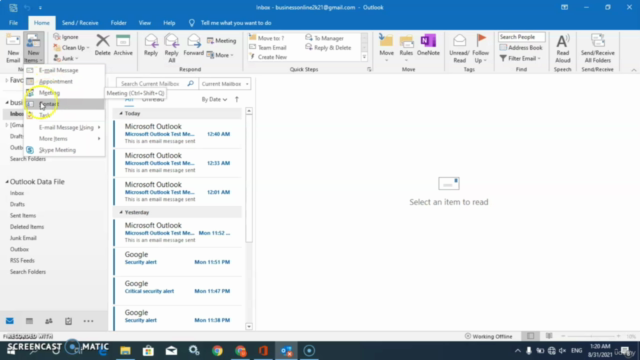This screenshot has width=640, height=360.
Task: Click the Move folder icon
Action: coord(386,48)
